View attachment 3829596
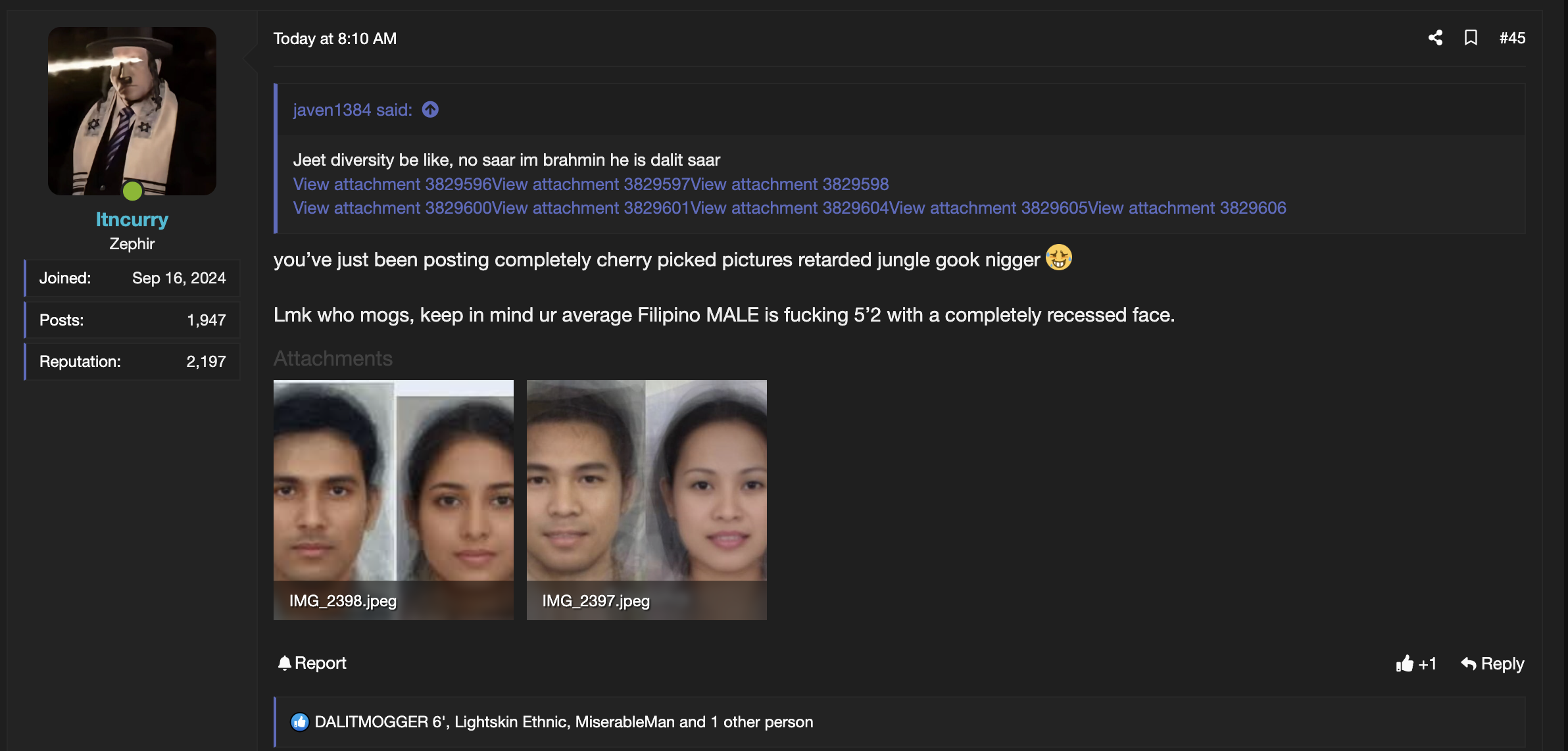Screen dimensions: 1568x751 pyautogui.click(x=392, y=184)
